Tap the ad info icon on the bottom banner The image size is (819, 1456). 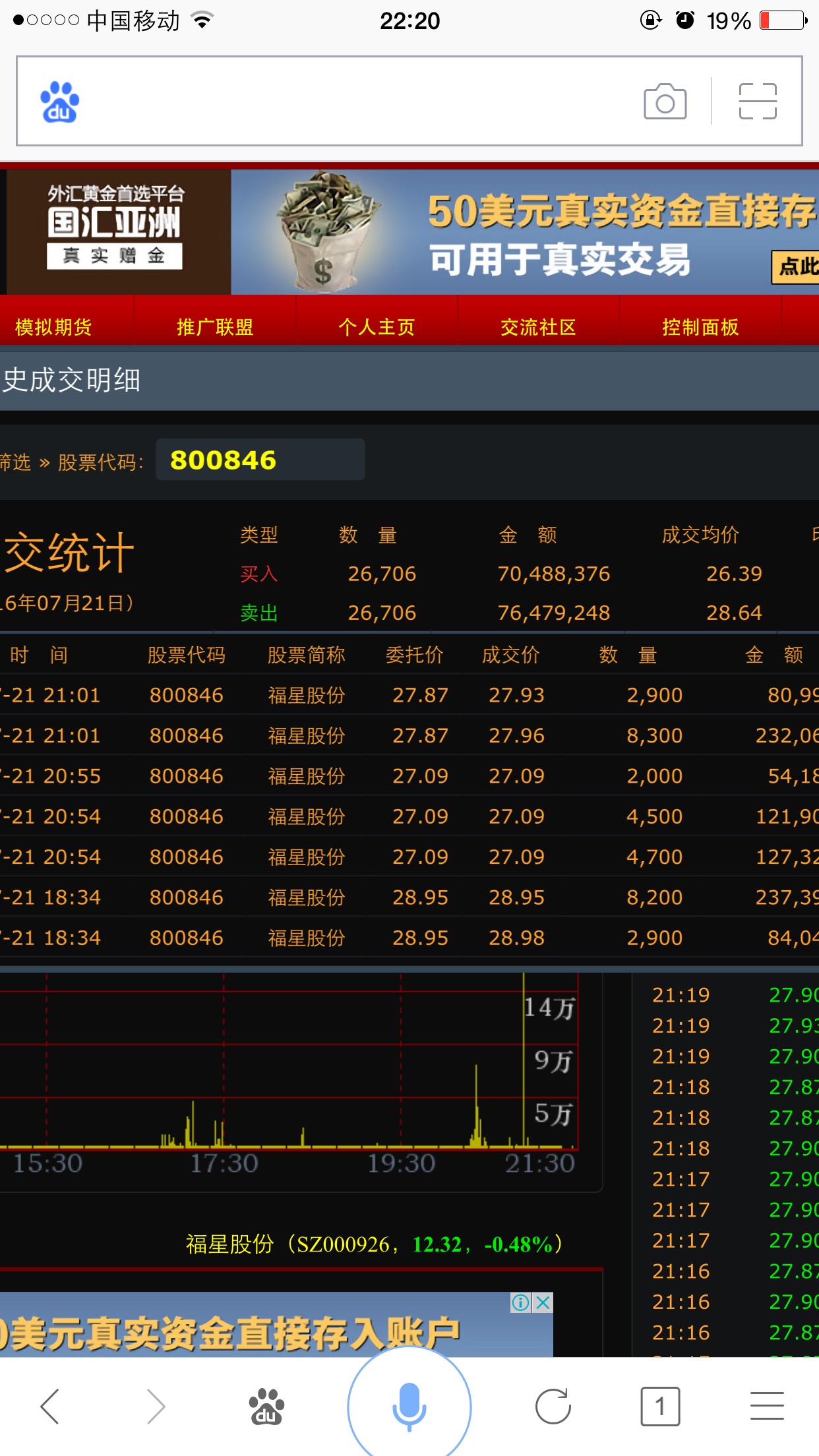520,1302
